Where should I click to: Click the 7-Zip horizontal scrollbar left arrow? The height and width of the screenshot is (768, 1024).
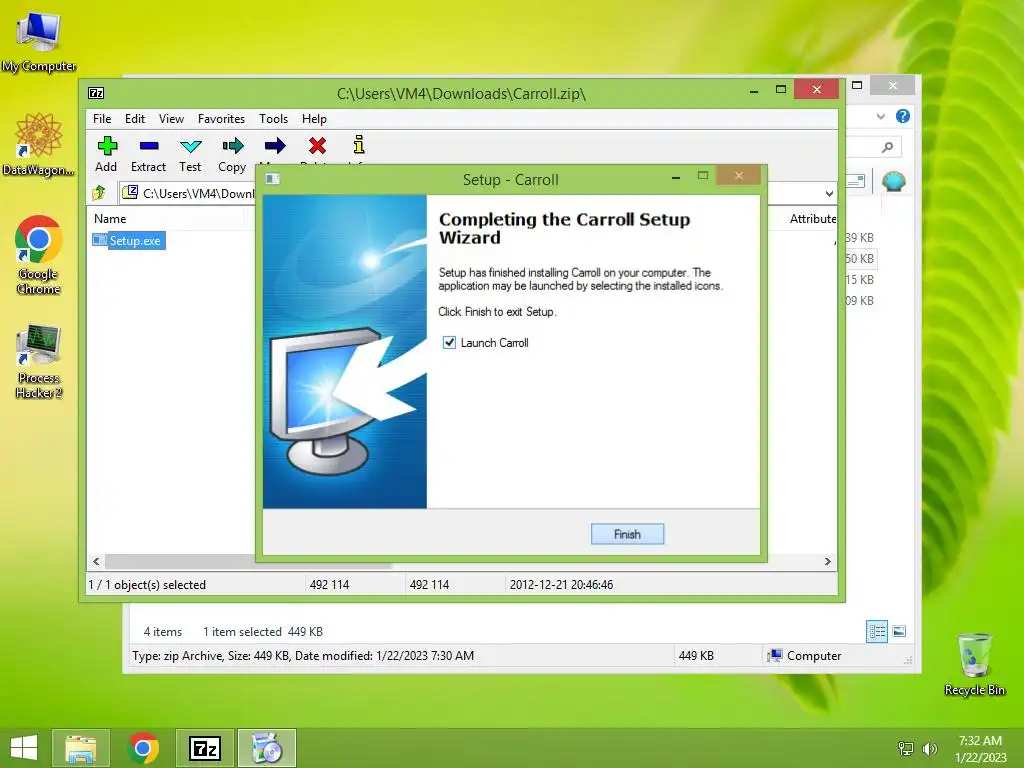click(x=97, y=562)
